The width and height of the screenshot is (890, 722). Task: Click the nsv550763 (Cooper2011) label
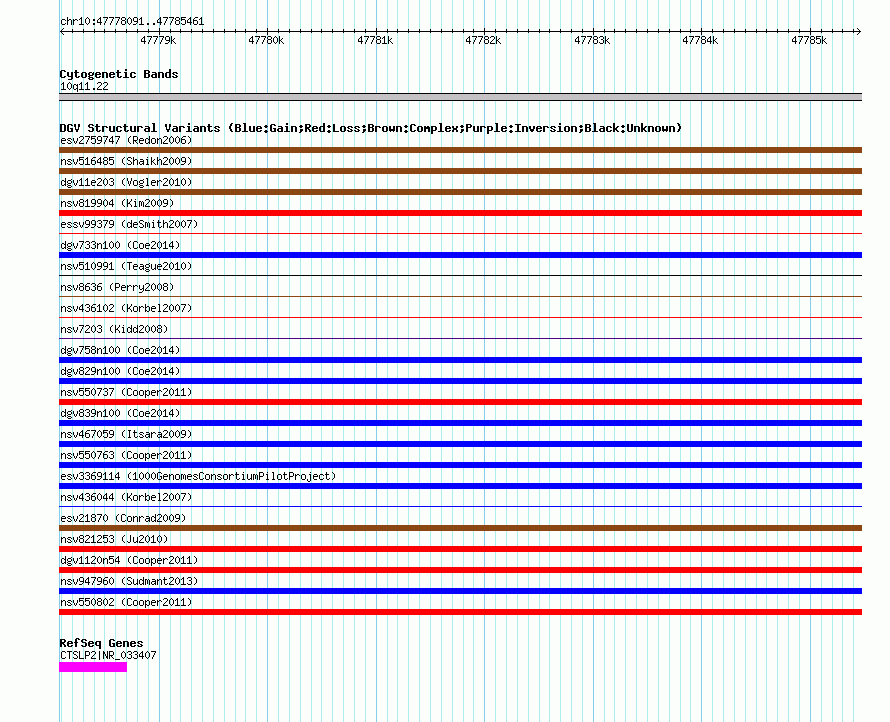tap(126, 455)
